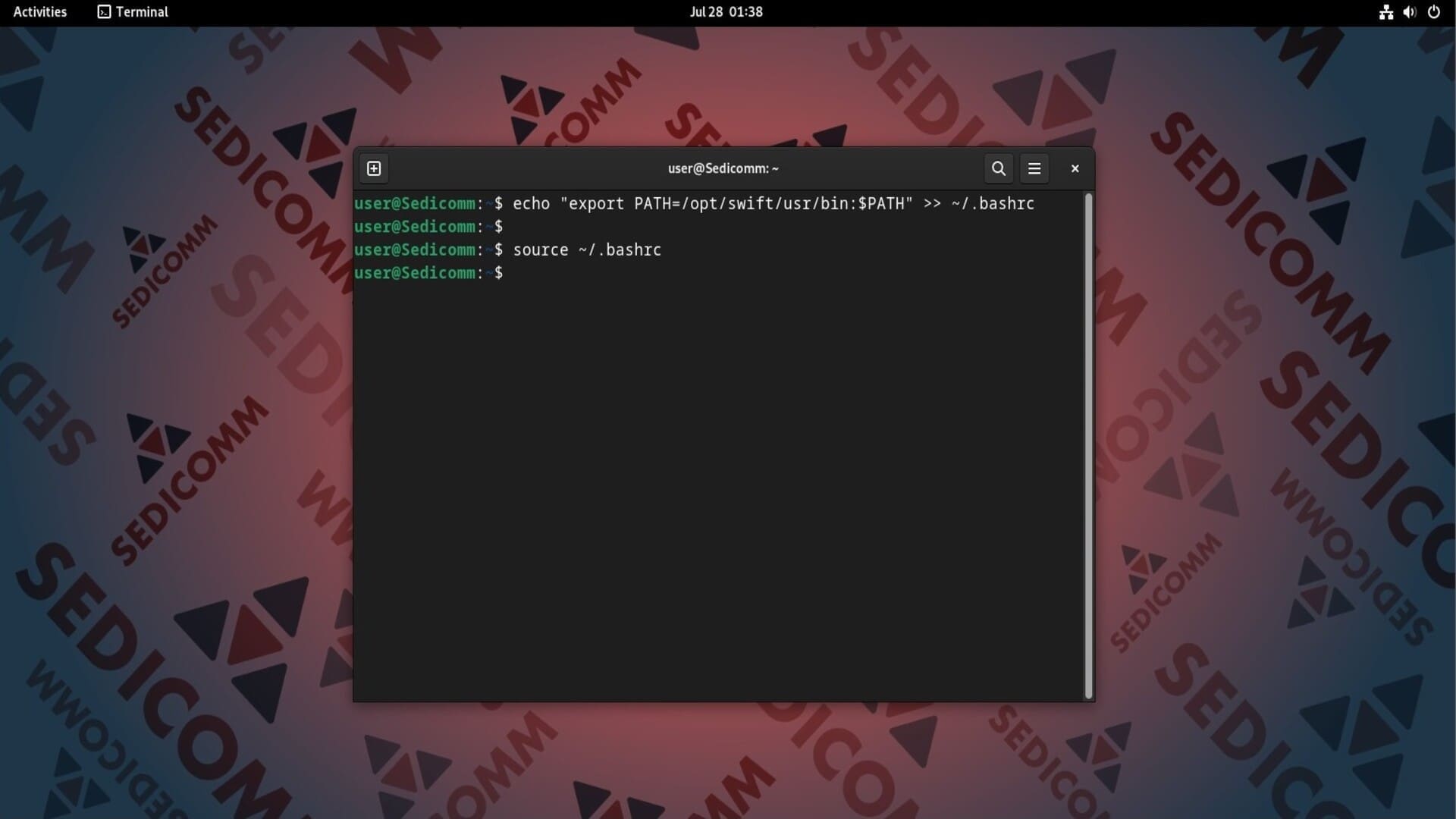1456x819 pixels.
Task: Open a new terminal tab
Action: coord(374,168)
